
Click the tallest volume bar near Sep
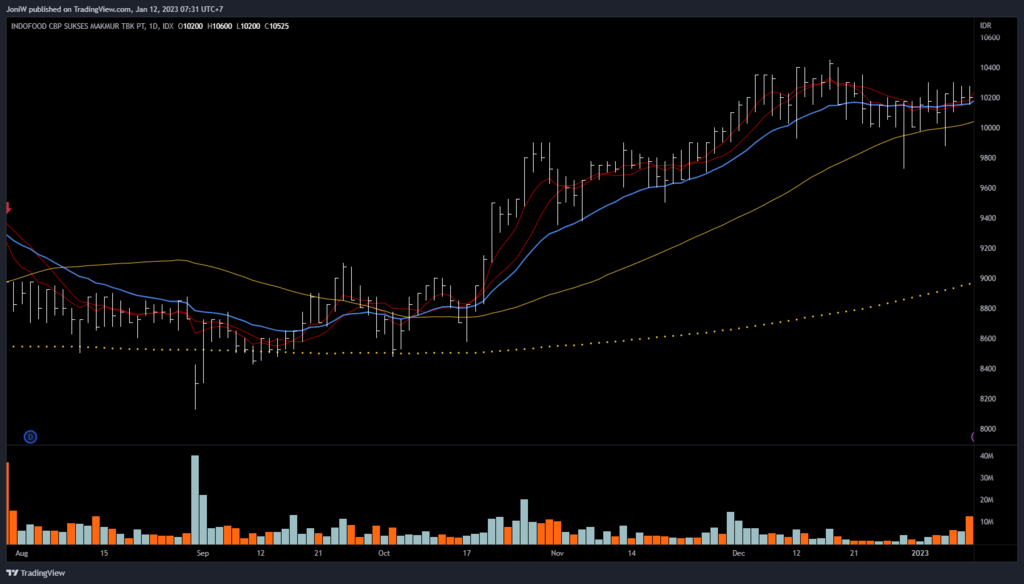point(195,499)
